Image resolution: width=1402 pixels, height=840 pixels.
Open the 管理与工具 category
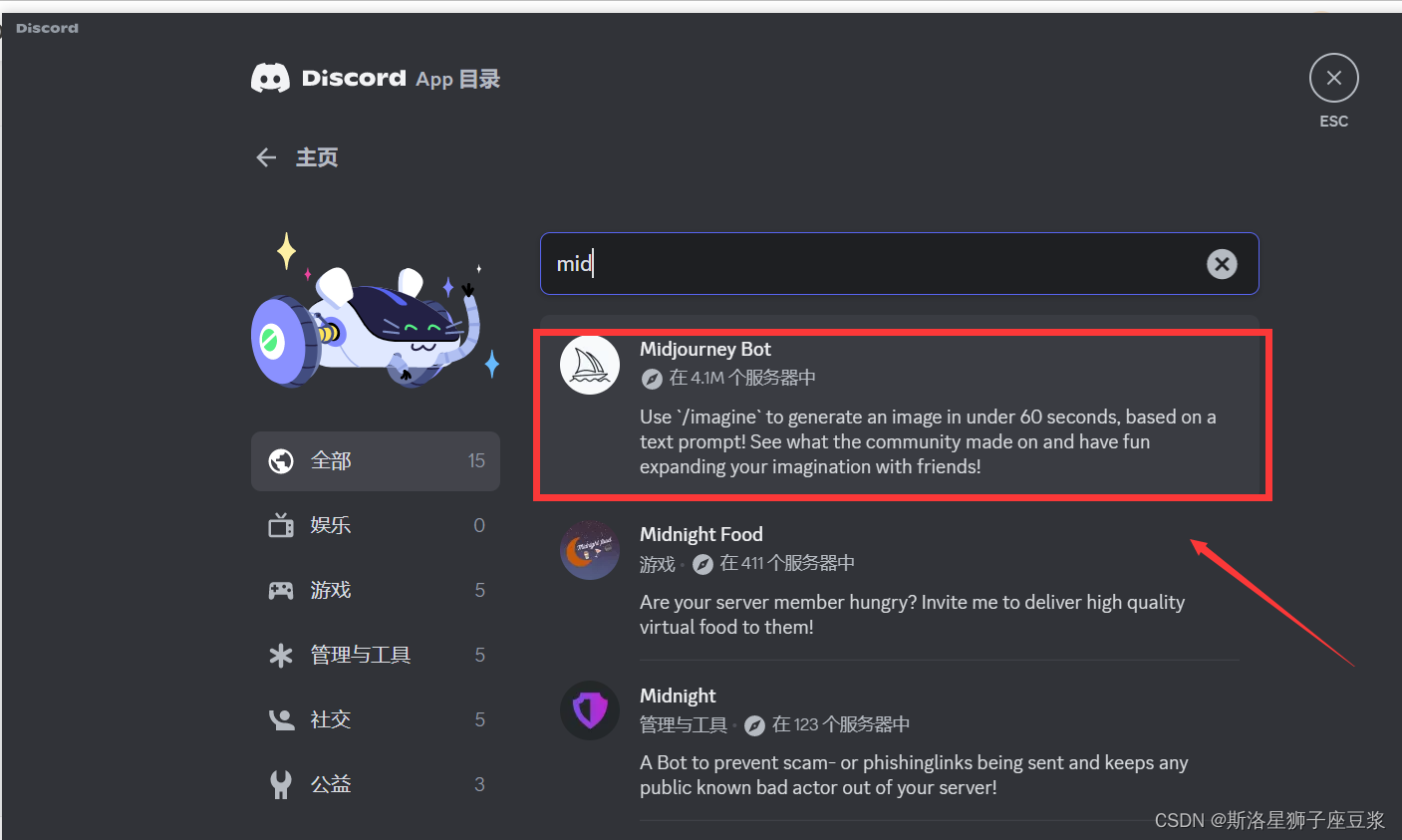376,655
